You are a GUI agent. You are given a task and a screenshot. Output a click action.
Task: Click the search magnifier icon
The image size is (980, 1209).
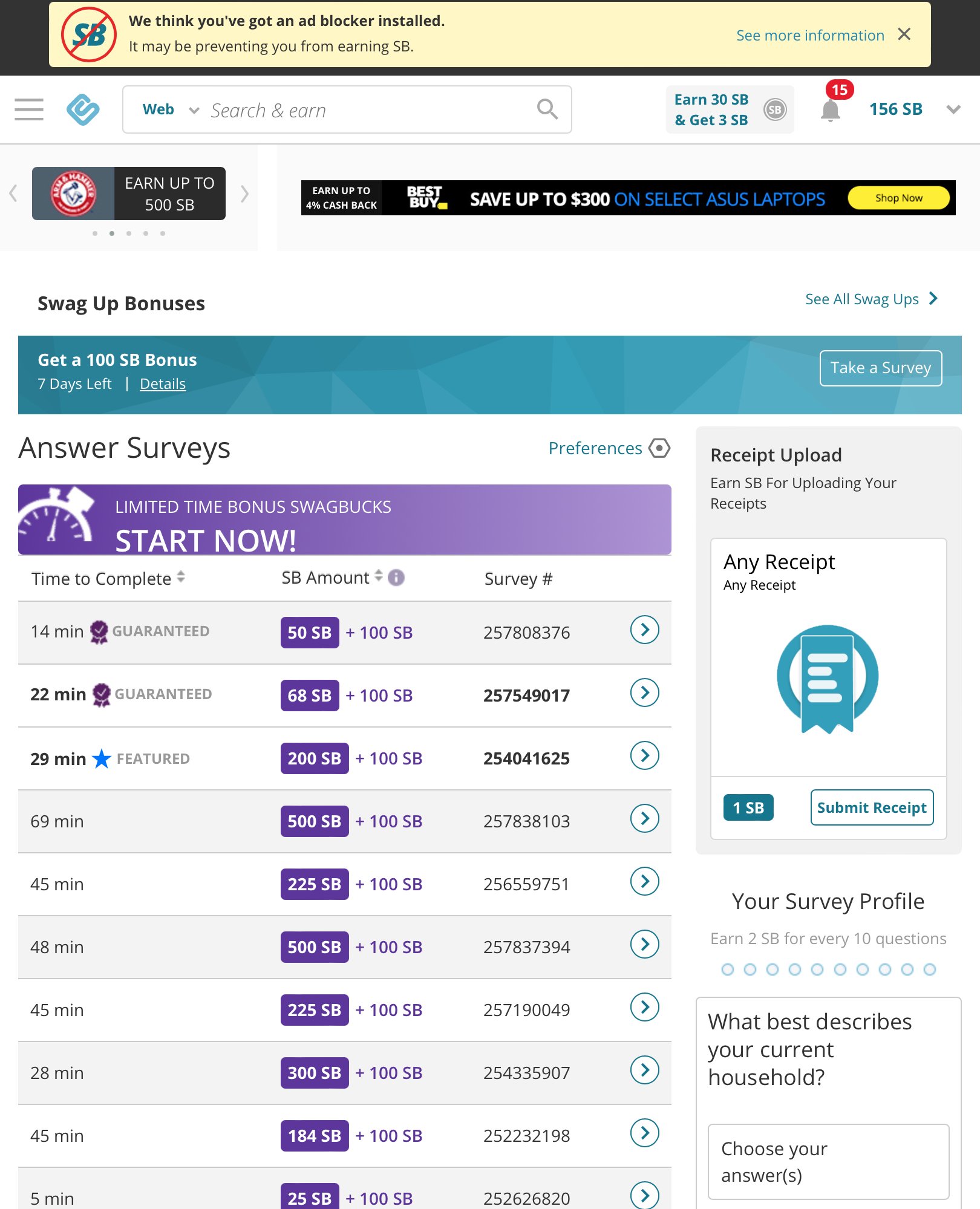pyautogui.click(x=547, y=109)
